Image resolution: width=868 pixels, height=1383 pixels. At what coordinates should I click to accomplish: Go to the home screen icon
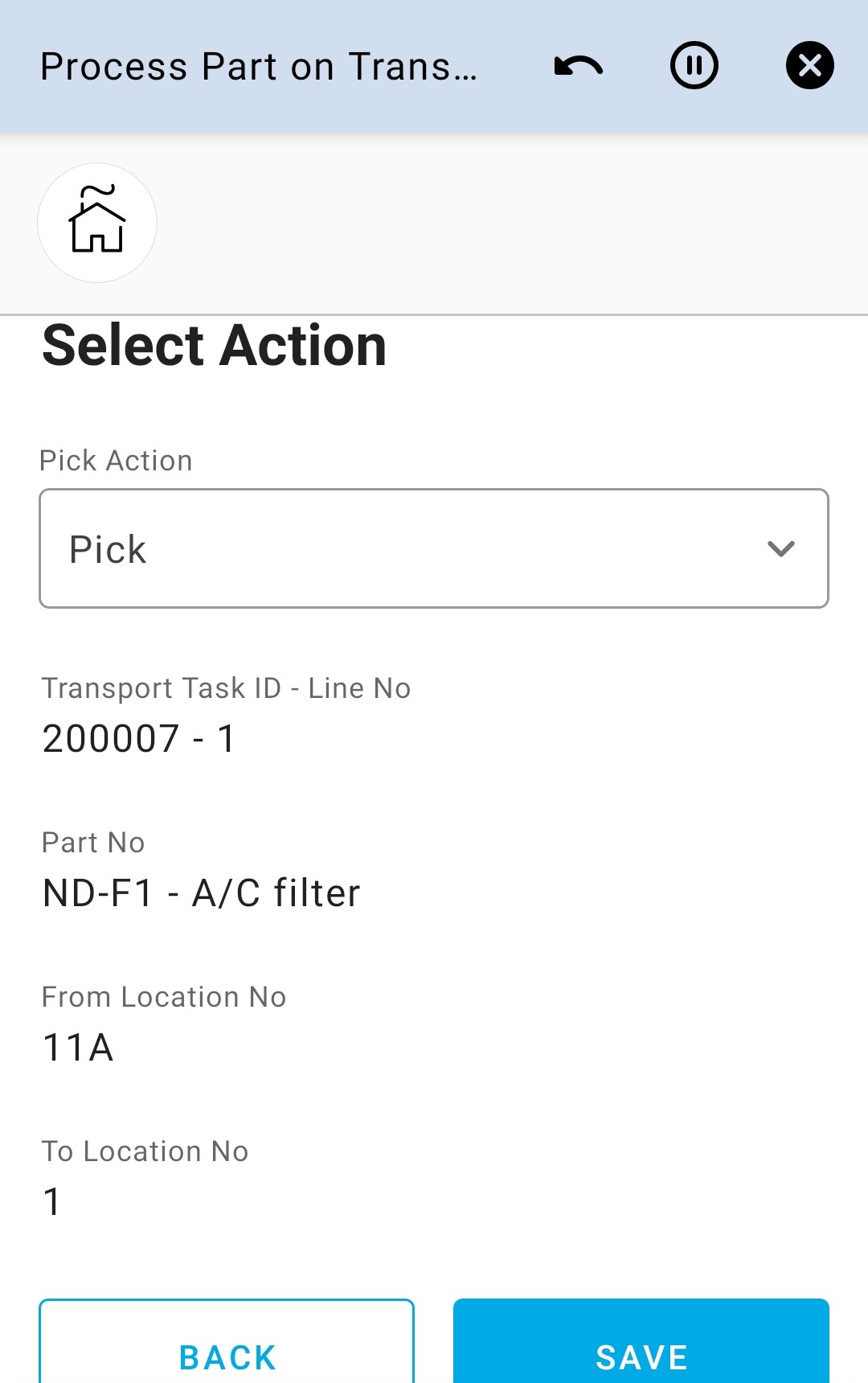[x=97, y=223]
